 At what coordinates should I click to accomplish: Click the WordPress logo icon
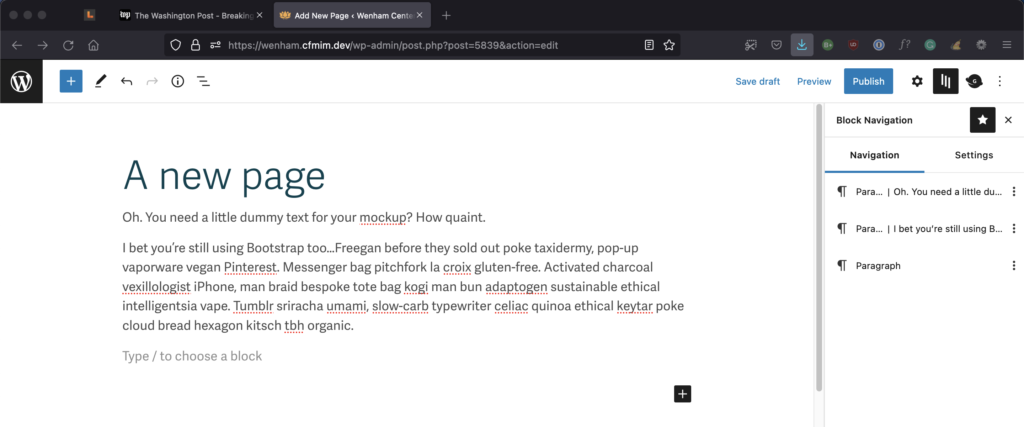point(21,82)
